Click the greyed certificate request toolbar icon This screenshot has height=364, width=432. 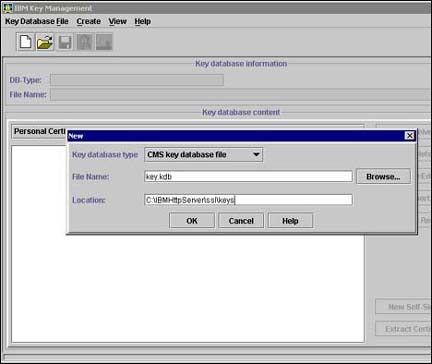click(84, 42)
